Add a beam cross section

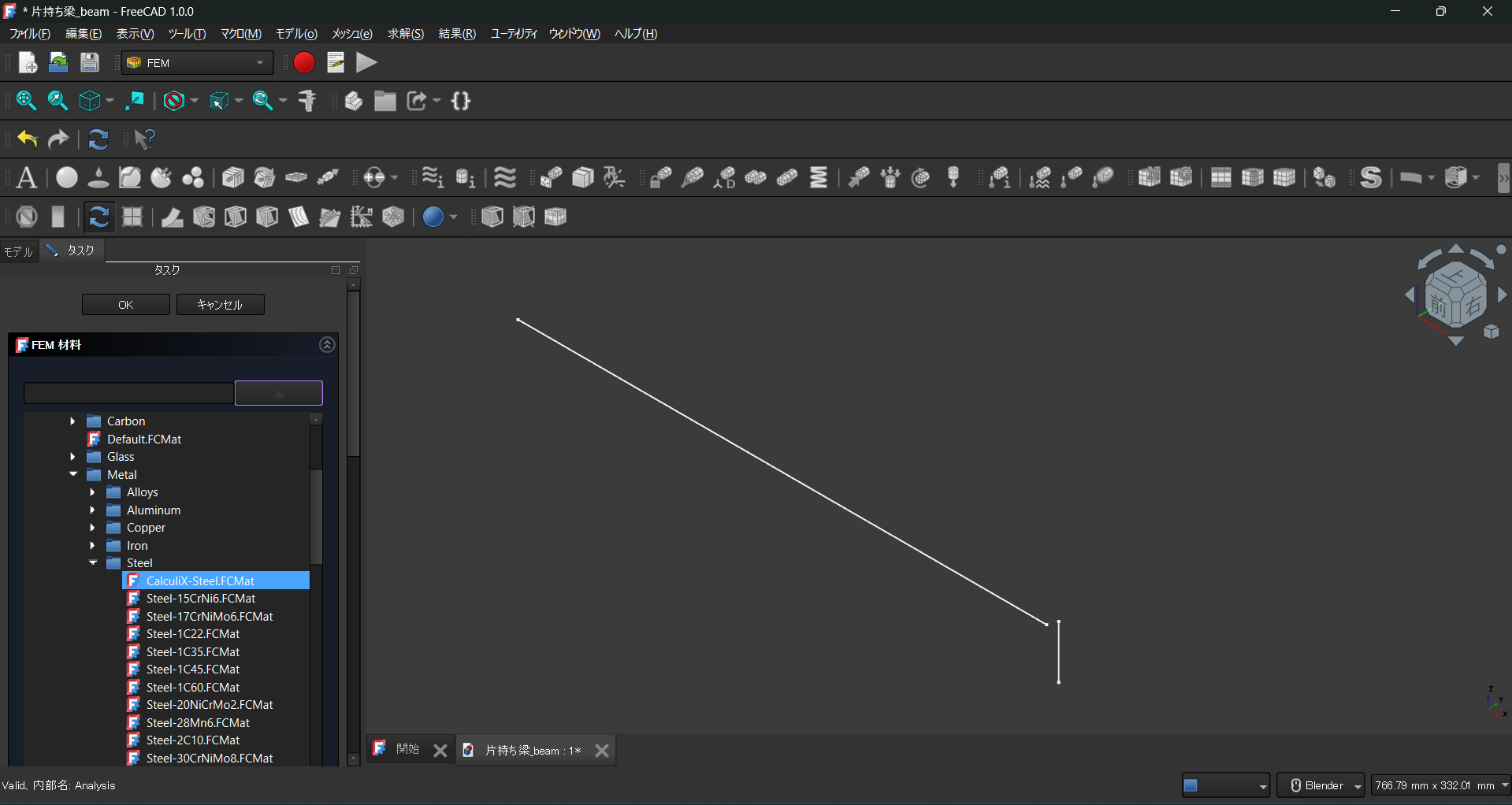[233, 178]
